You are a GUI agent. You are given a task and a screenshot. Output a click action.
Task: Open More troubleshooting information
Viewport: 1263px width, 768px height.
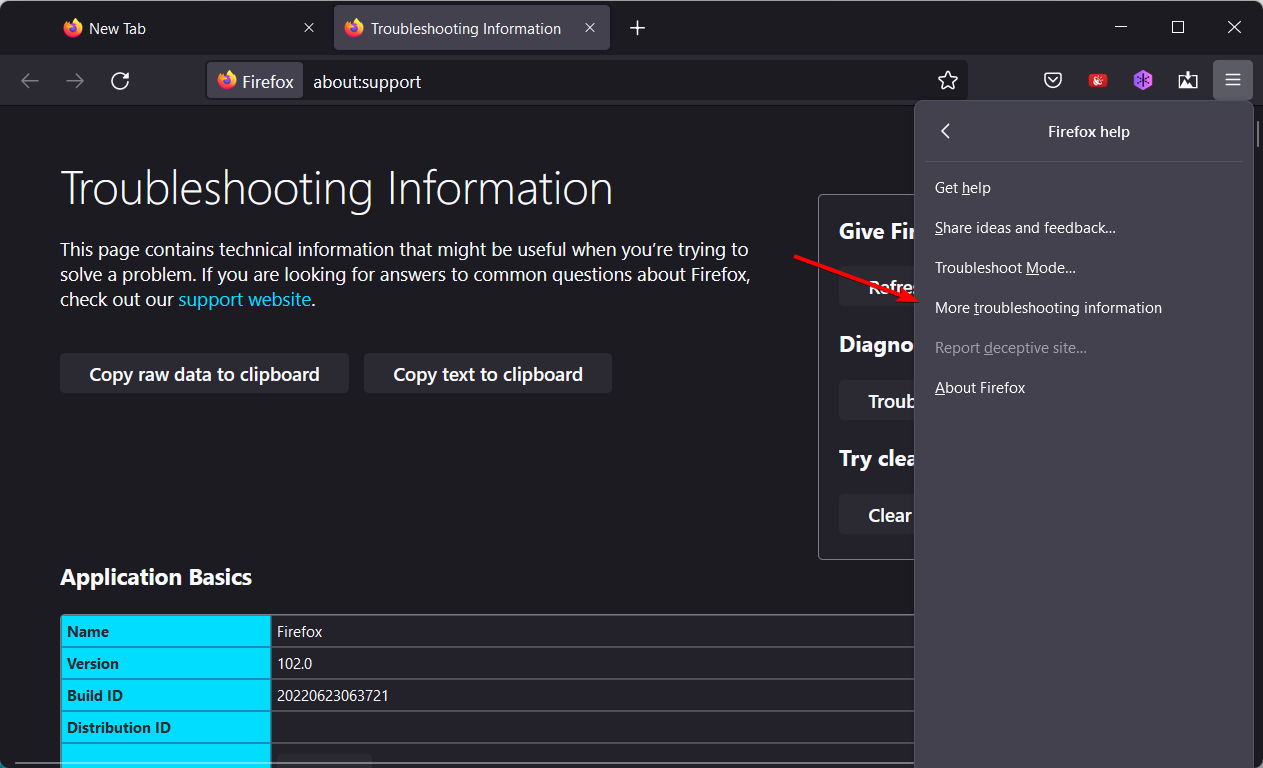tap(1047, 308)
